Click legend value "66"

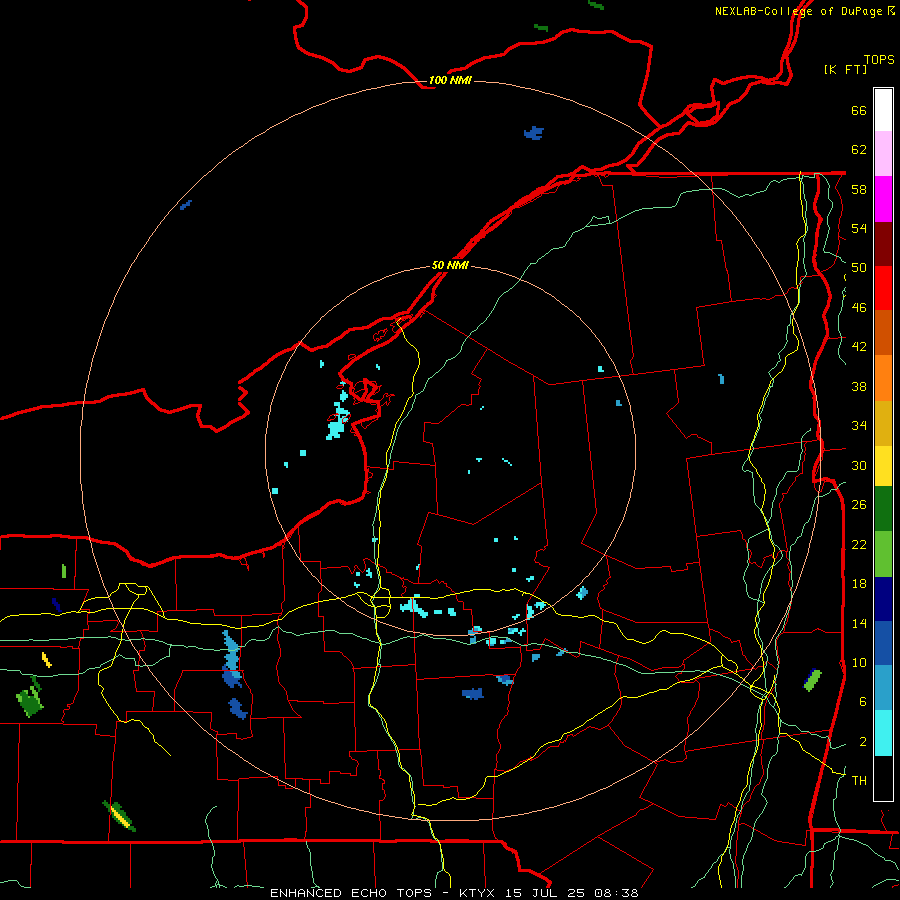[859, 111]
